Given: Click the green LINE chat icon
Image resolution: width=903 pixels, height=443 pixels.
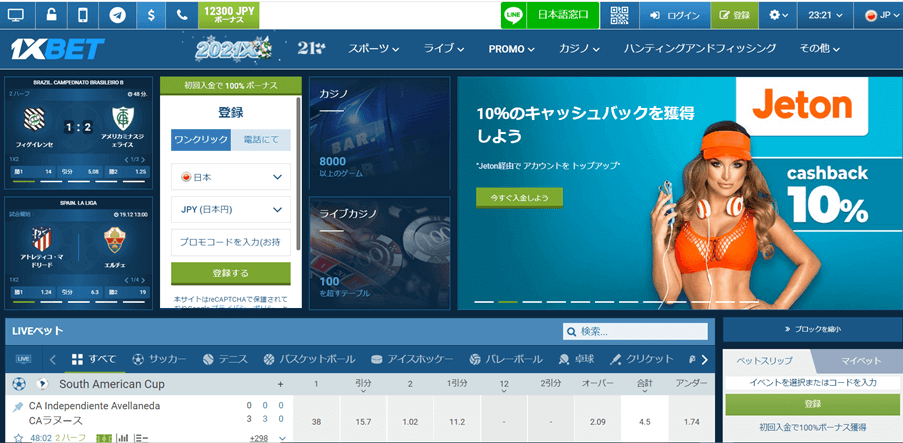Looking at the screenshot, I should point(513,15).
